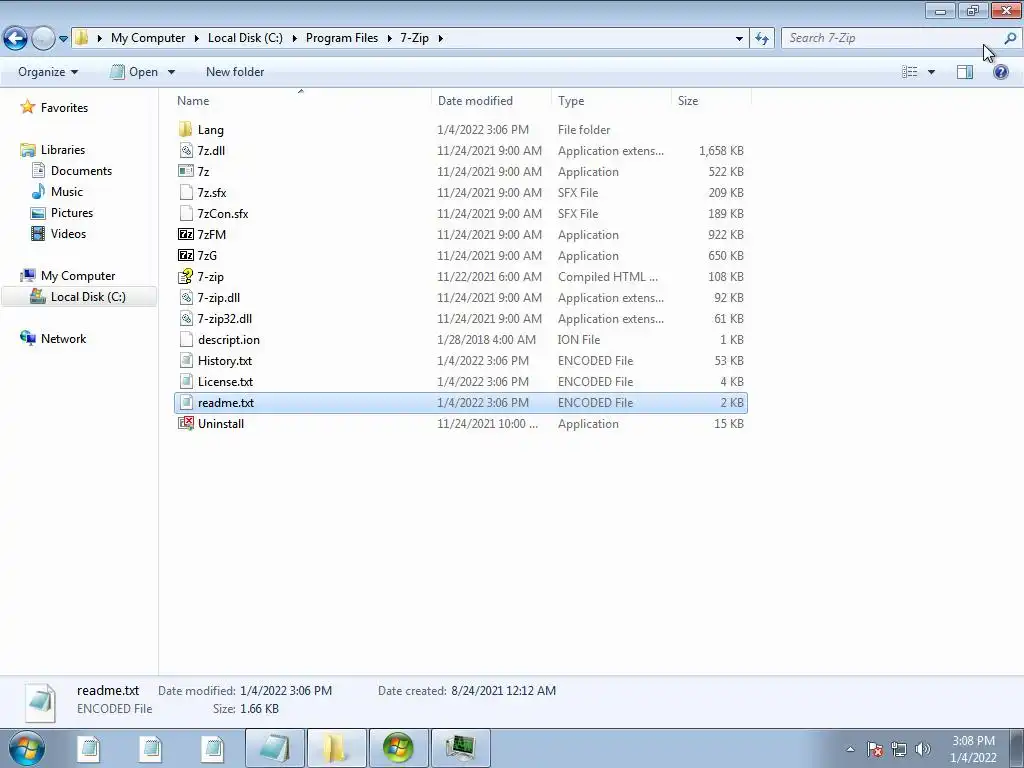Select the Music library

click(67, 191)
